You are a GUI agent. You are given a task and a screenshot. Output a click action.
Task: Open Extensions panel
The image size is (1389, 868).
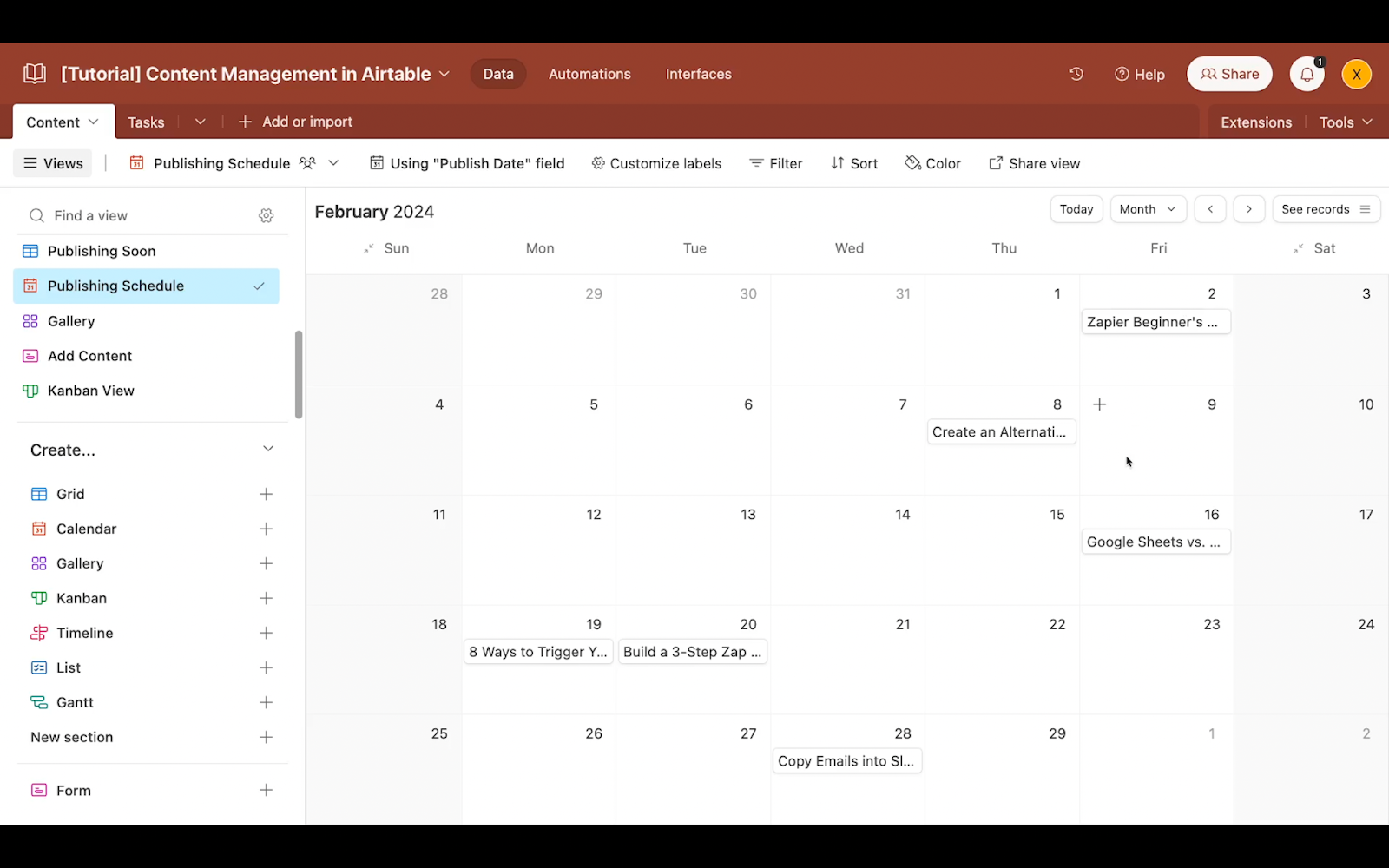click(x=1256, y=122)
